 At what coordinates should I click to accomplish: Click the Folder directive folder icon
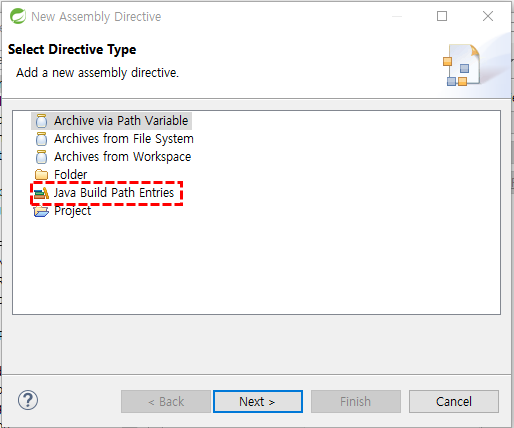[x=41, y=174]
